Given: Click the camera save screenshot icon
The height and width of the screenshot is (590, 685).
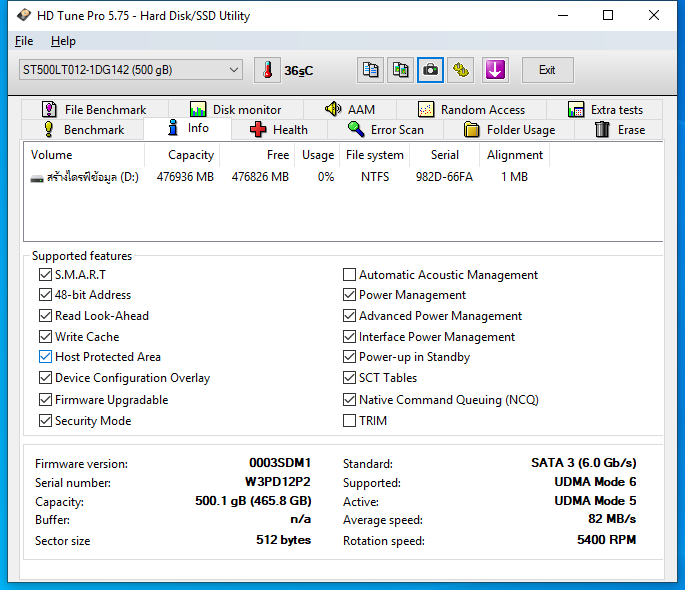Looking at the screenshot, I should [430, 70].
